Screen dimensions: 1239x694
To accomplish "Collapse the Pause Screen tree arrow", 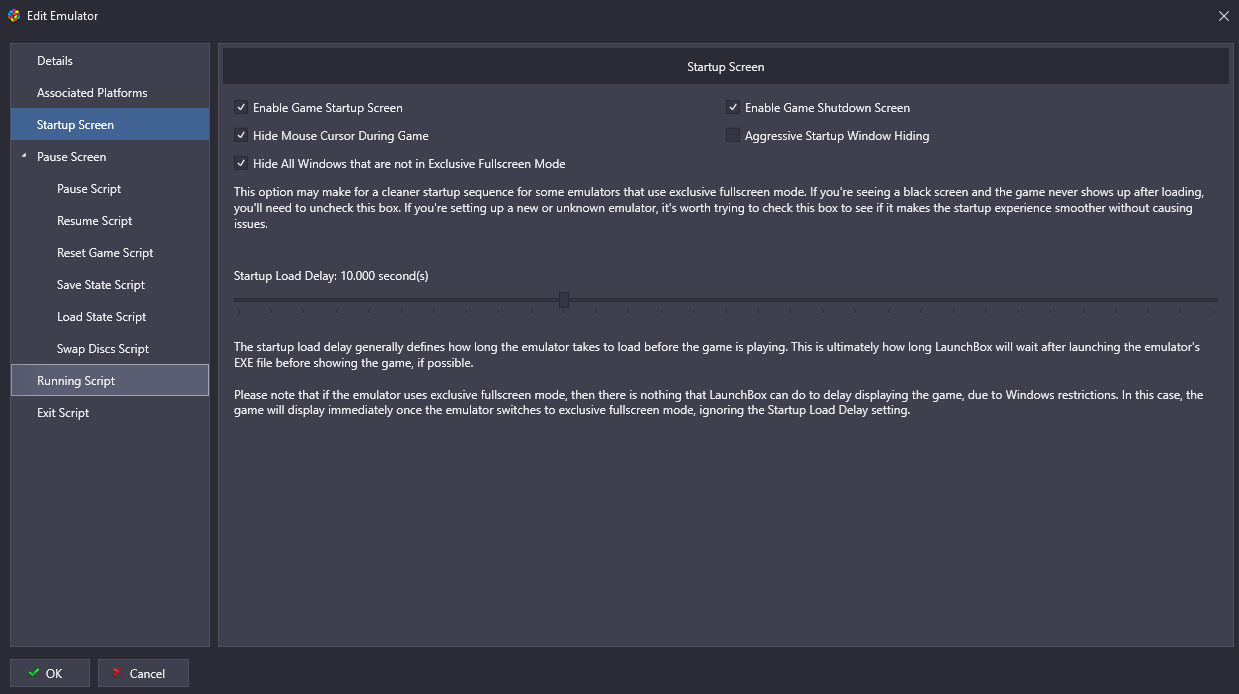I will click(24, 157).
